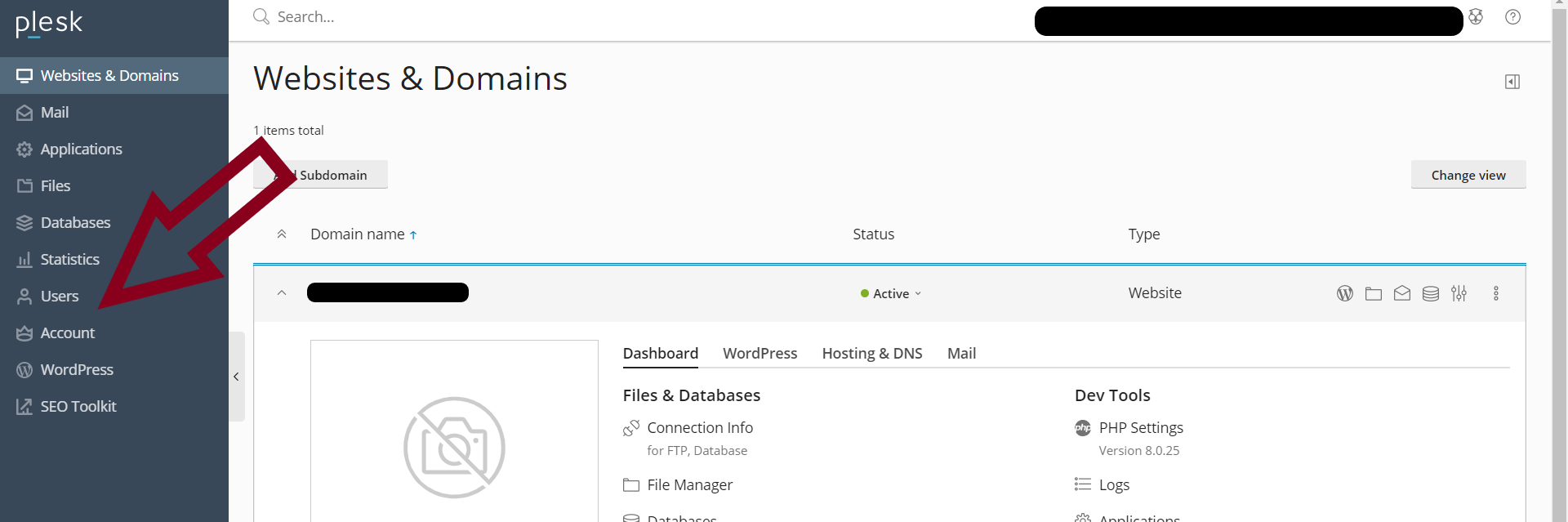Screen dimensions: 1568x522
Task: Click the PHP icon next to PHP Settings
Action: click(x=1083, y=427)
